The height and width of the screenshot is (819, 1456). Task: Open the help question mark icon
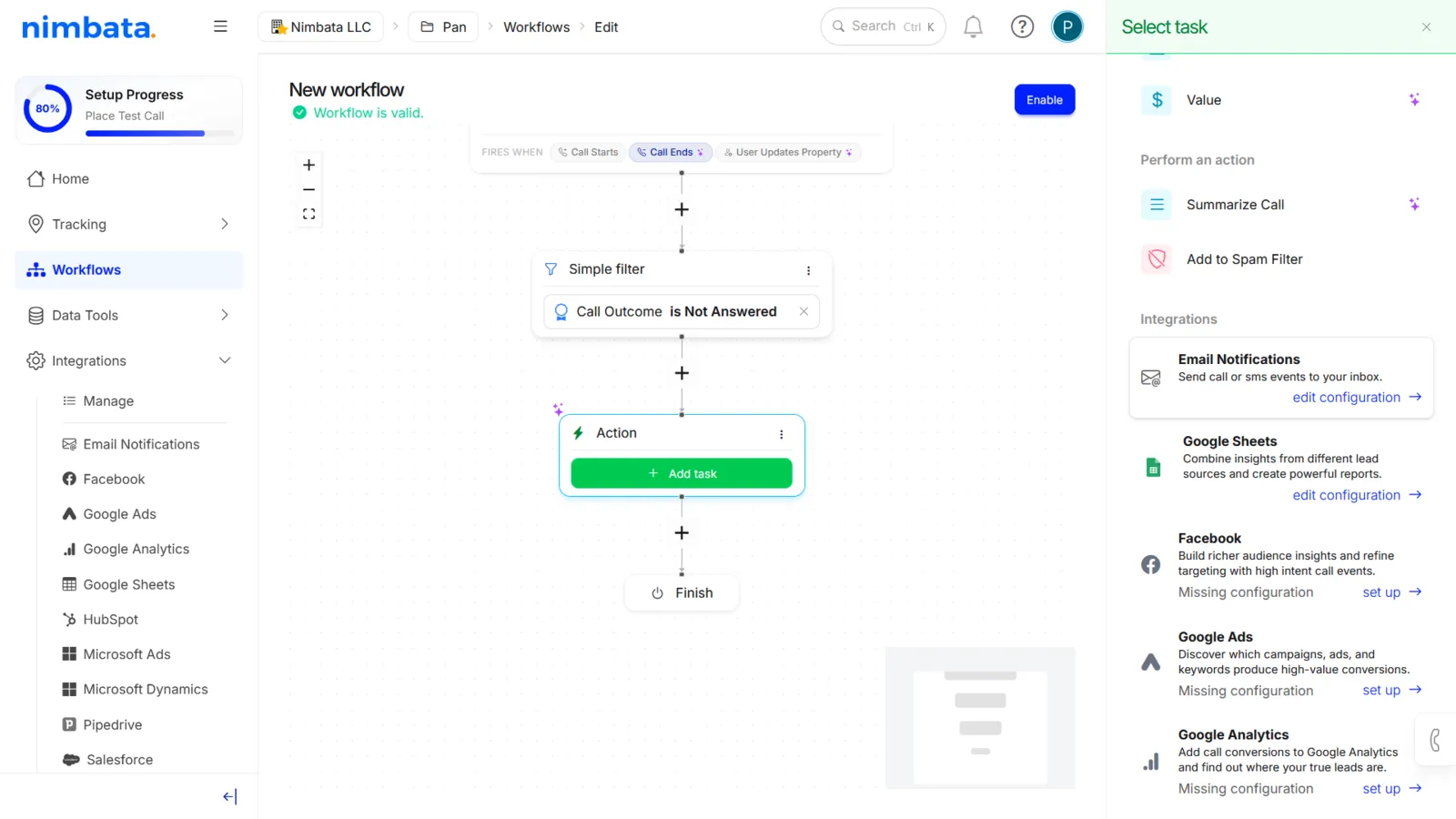tap(1022, 26)
